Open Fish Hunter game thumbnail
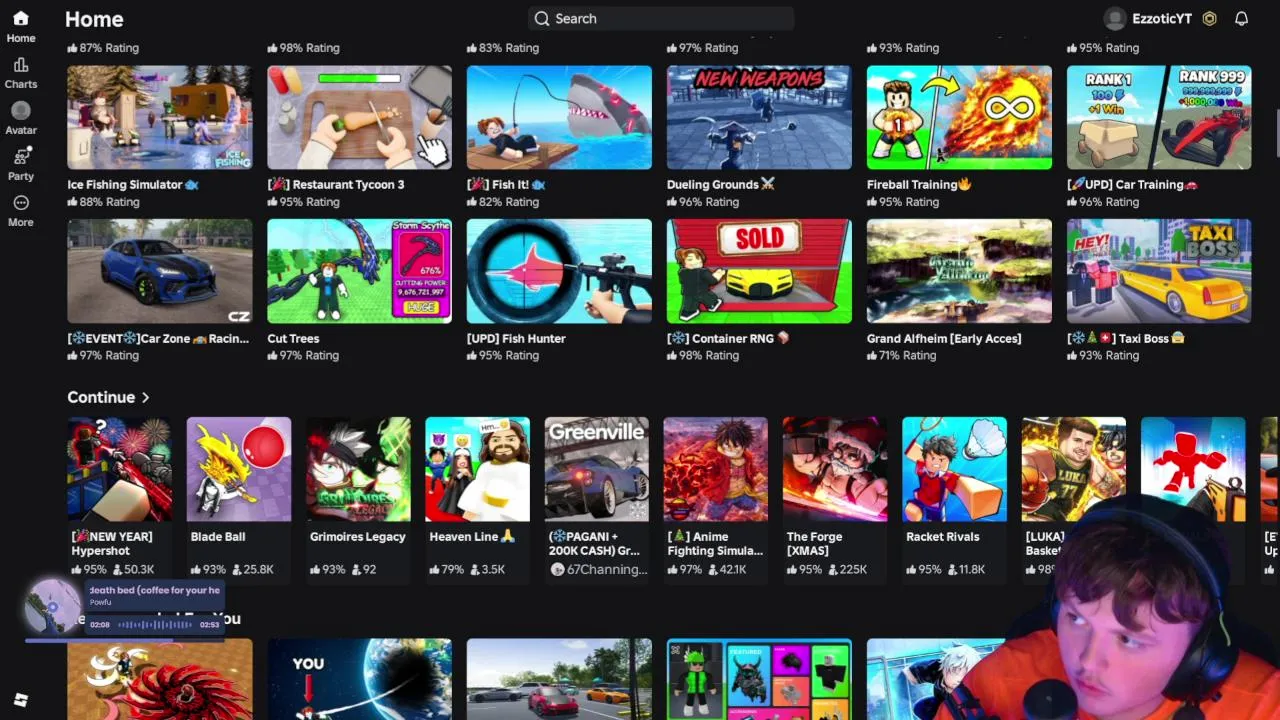Image resolution: width=1280 pixels, height=720 pixels. pyautogui.click(x=559, y=271)
